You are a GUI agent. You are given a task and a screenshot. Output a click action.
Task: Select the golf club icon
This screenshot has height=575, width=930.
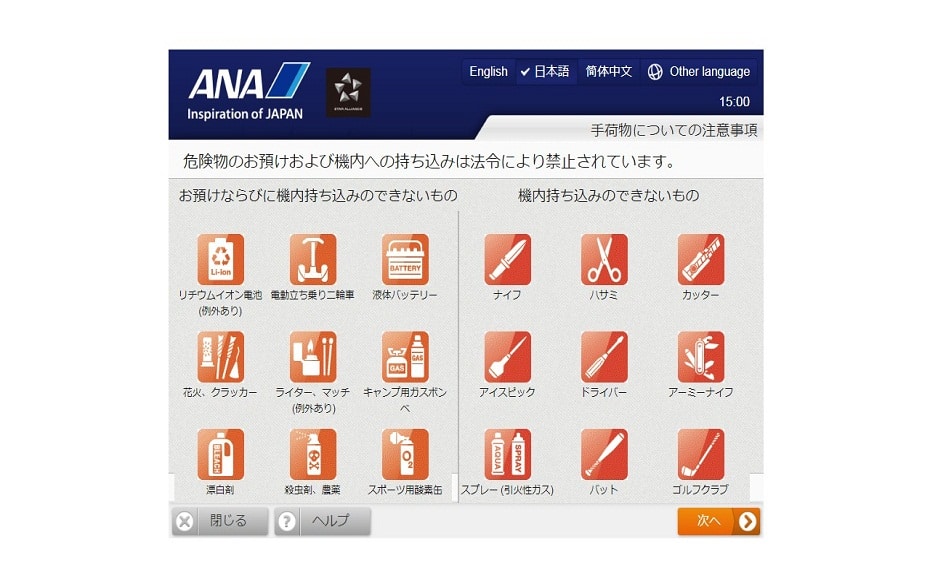pyautogui.click(x=701, y=454)
